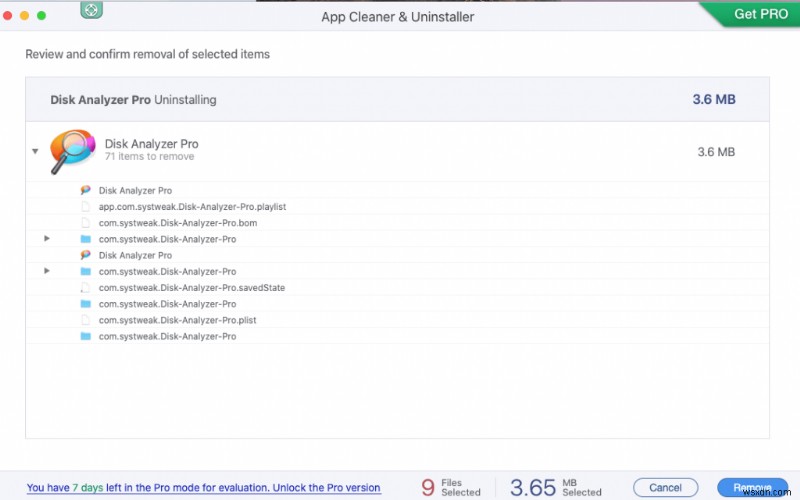The image size is (800, 500).
Task: Click the app icon between the two expandable folders
Action: (86, 255)
